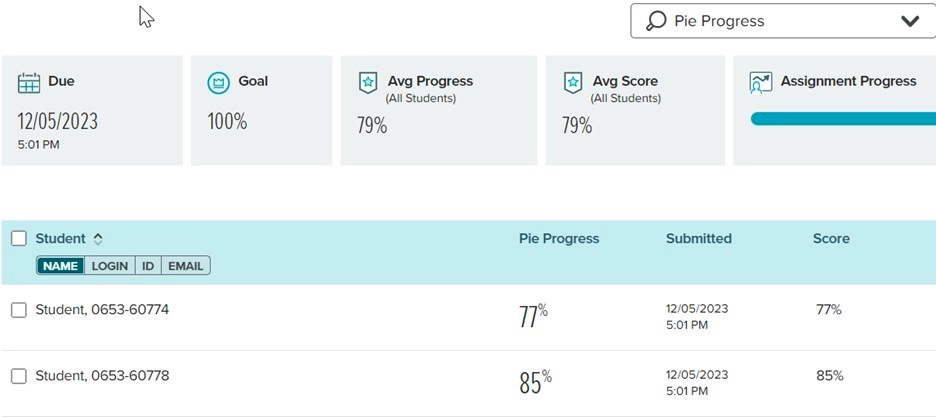
Task: Sort by Student column arrows icon
Action: (98, 239)
